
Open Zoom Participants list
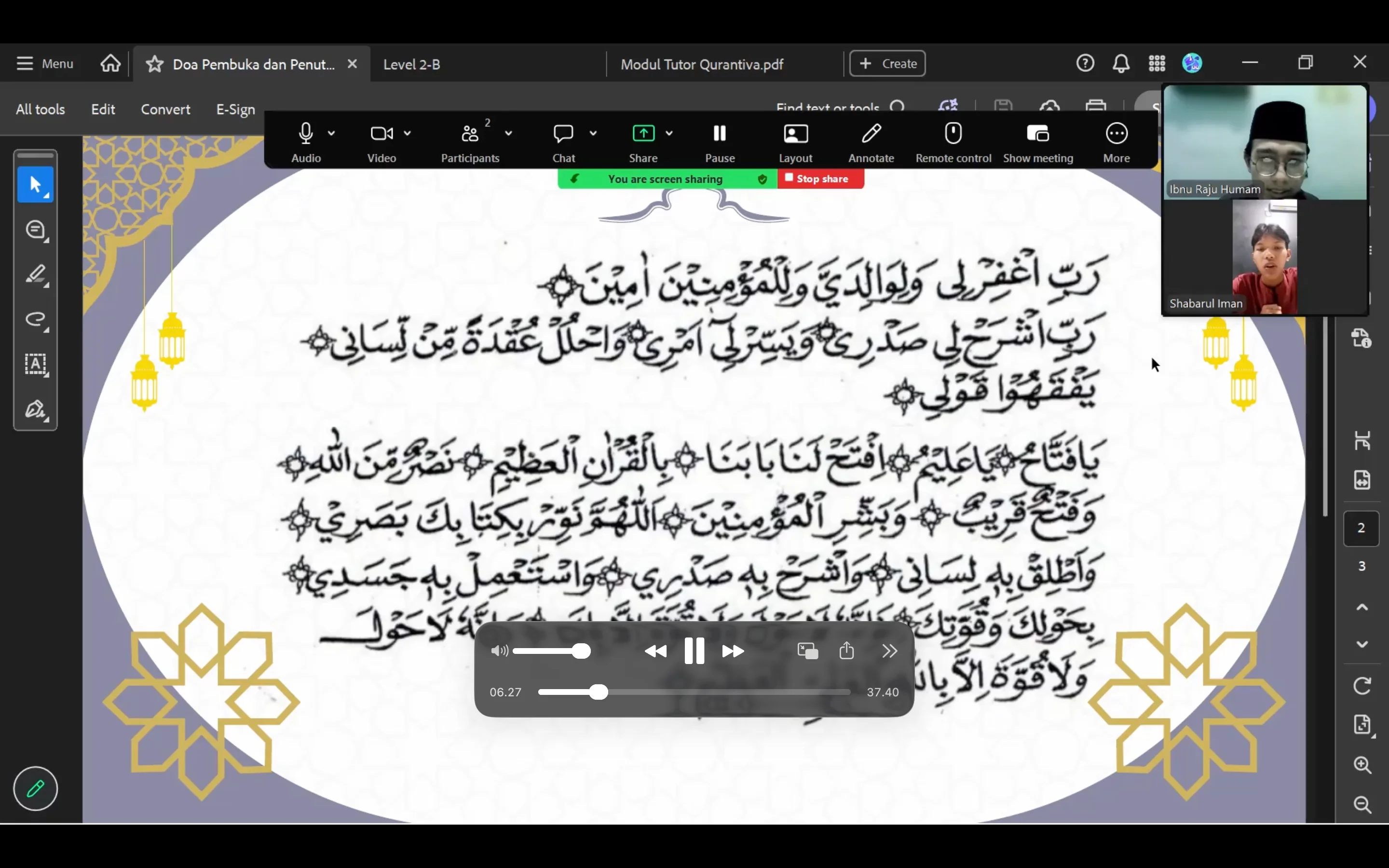(x=470, y=142)
